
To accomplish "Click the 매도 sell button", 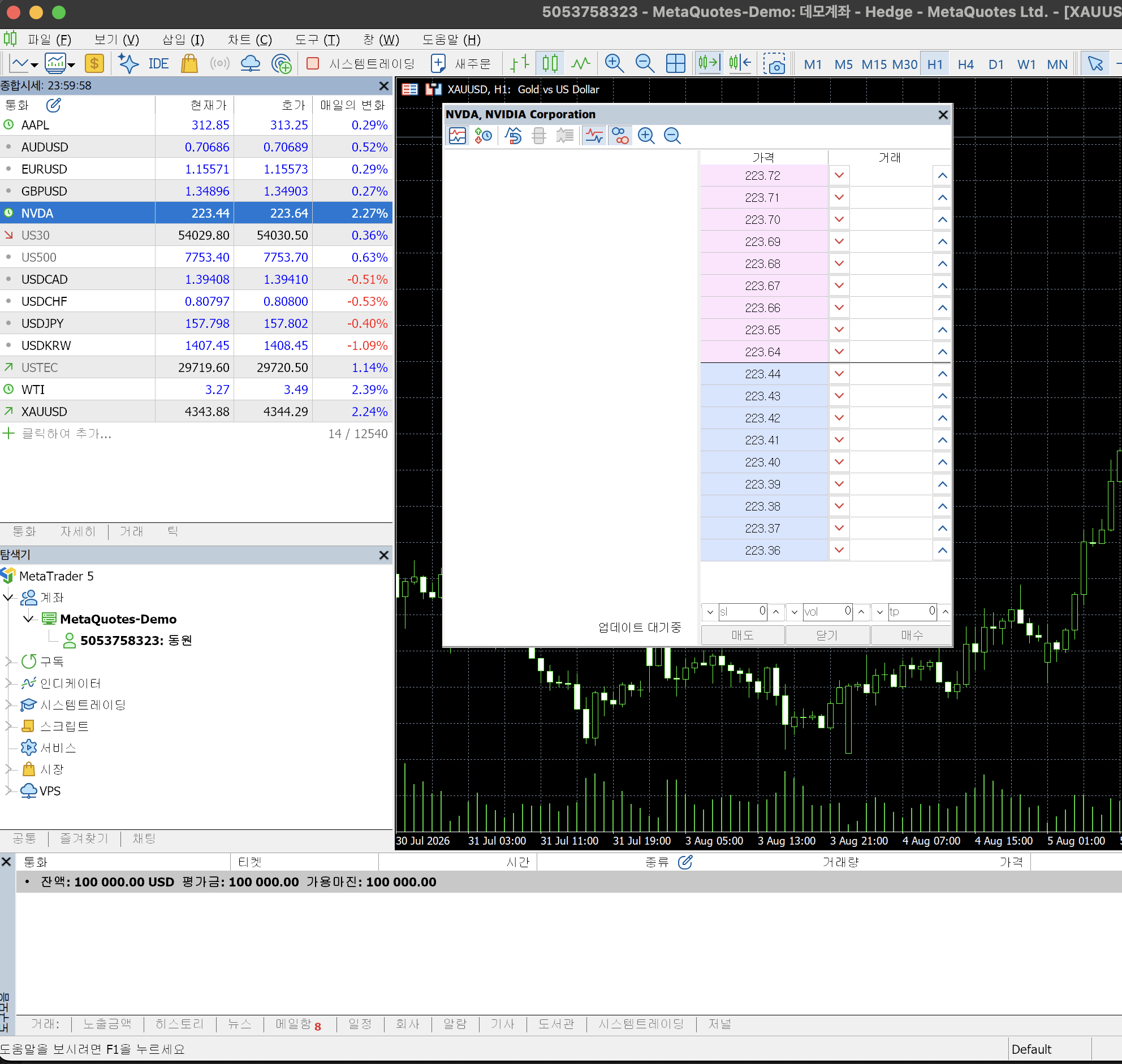I will (743, 635).
